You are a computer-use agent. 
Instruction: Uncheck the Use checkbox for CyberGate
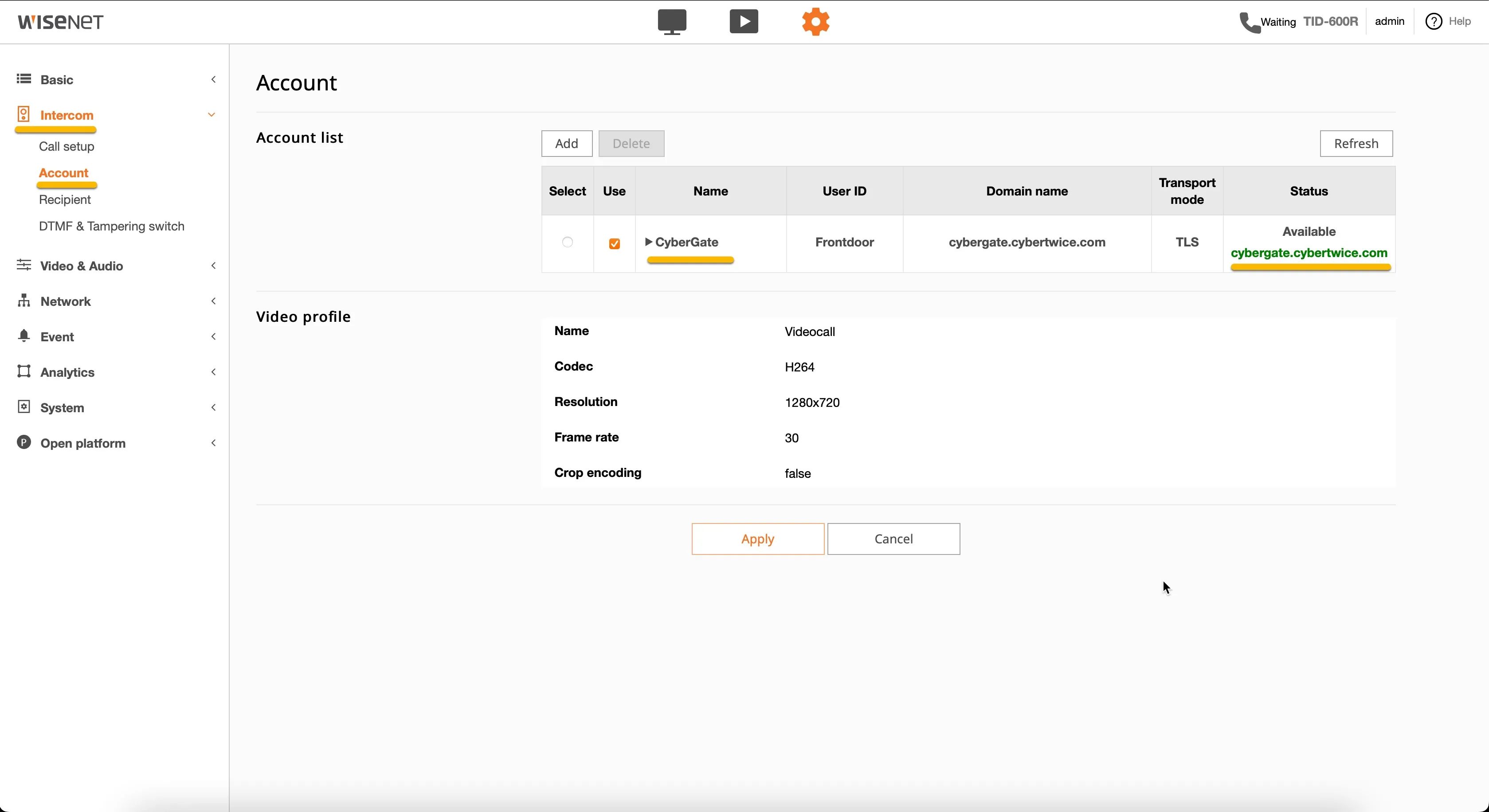(x=615, y=244)
